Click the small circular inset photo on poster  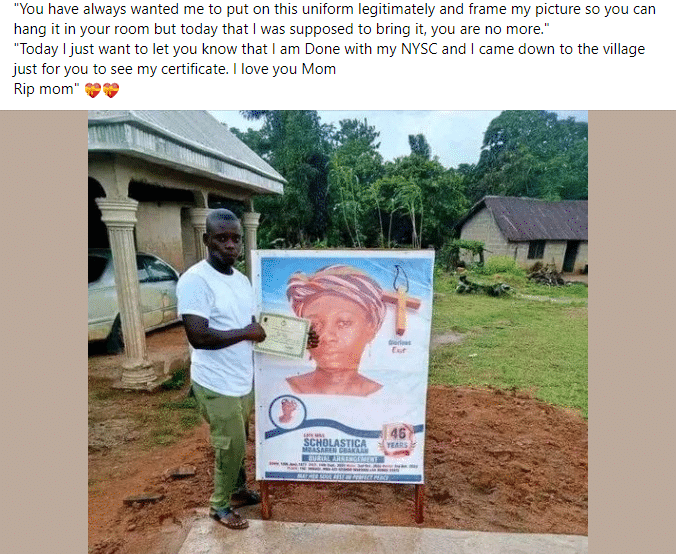[x=288, y=412]
